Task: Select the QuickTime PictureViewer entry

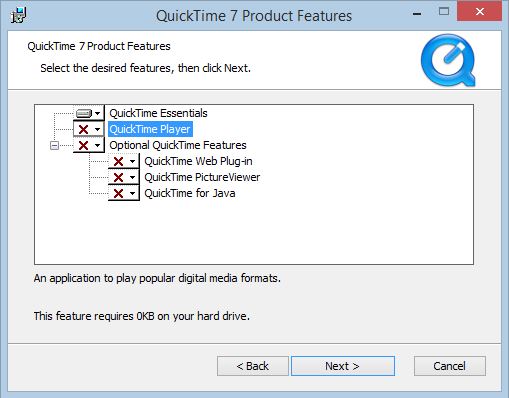Action: point(202,177)
